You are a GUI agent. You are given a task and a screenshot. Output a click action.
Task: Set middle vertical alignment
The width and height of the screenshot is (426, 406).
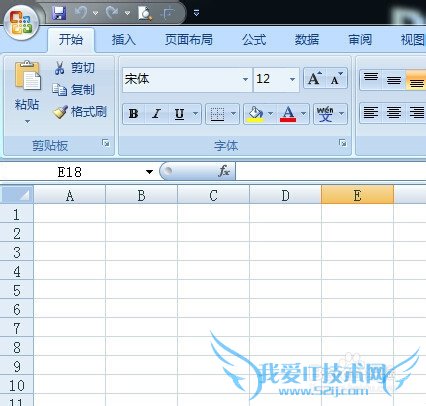[x=394, y=80]
